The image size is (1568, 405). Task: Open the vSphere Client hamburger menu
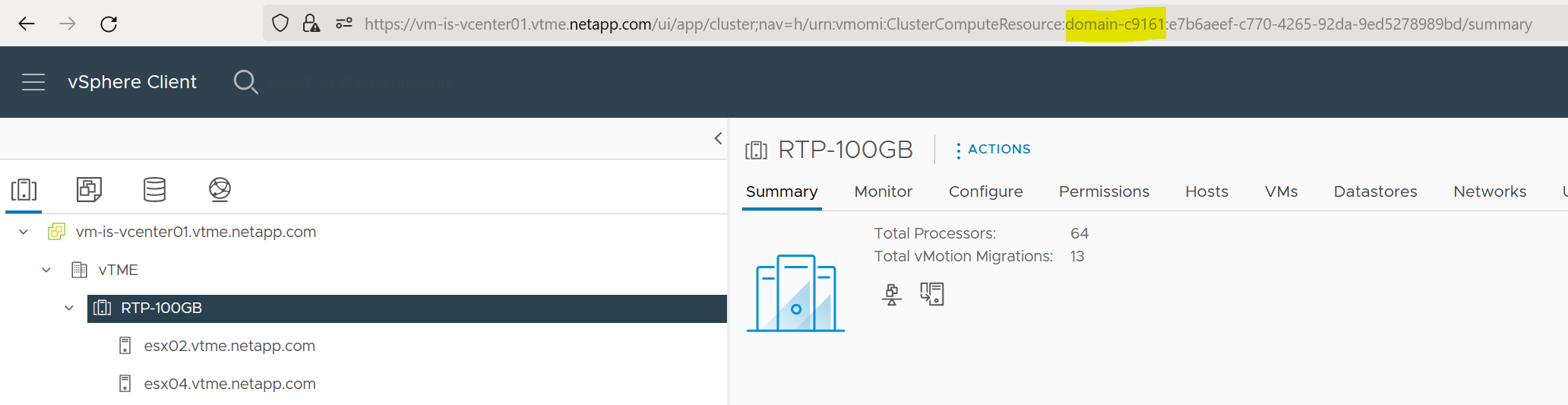(33, 82)
